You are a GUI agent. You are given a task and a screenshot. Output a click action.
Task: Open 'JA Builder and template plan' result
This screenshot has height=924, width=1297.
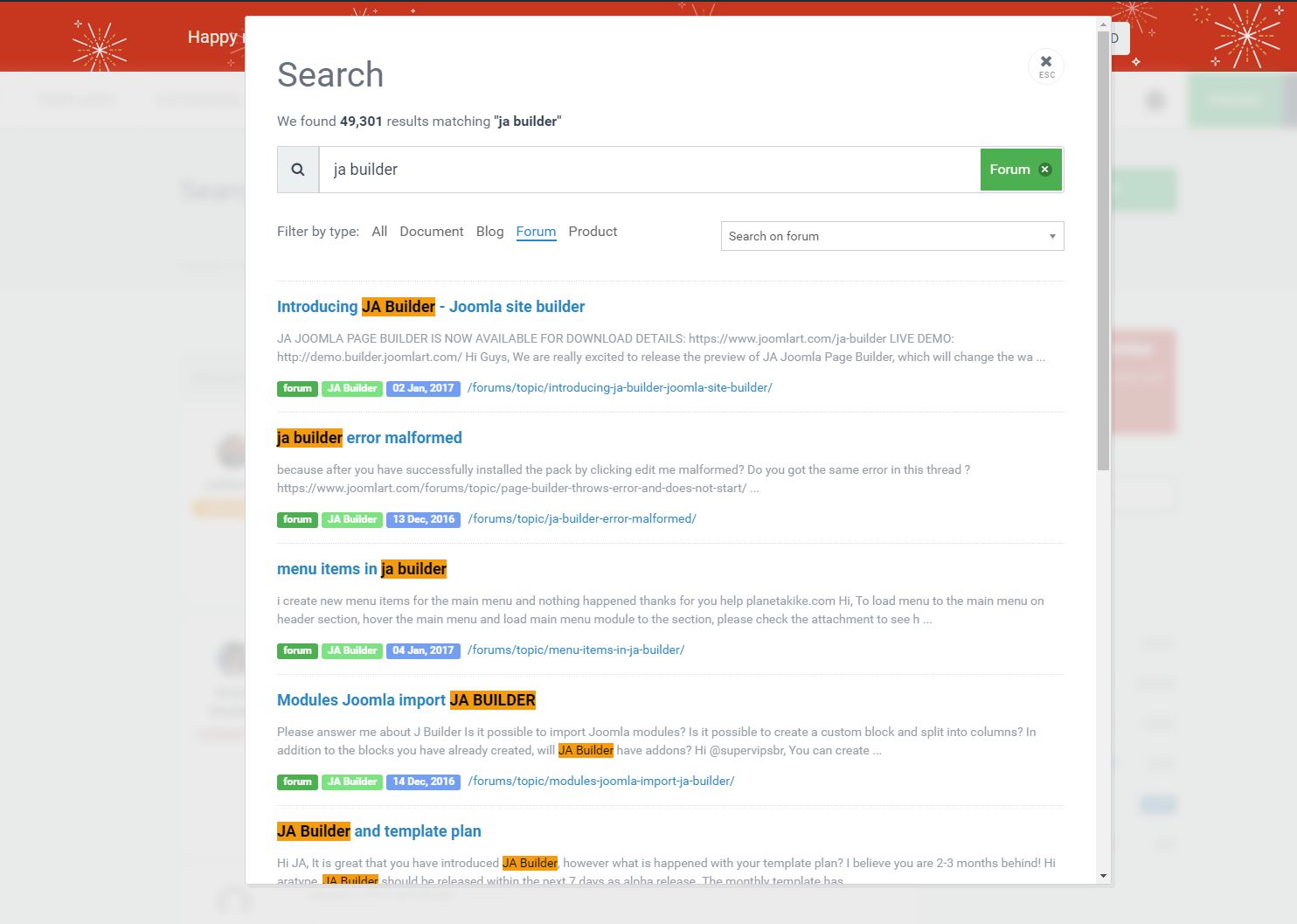[379, 831]
